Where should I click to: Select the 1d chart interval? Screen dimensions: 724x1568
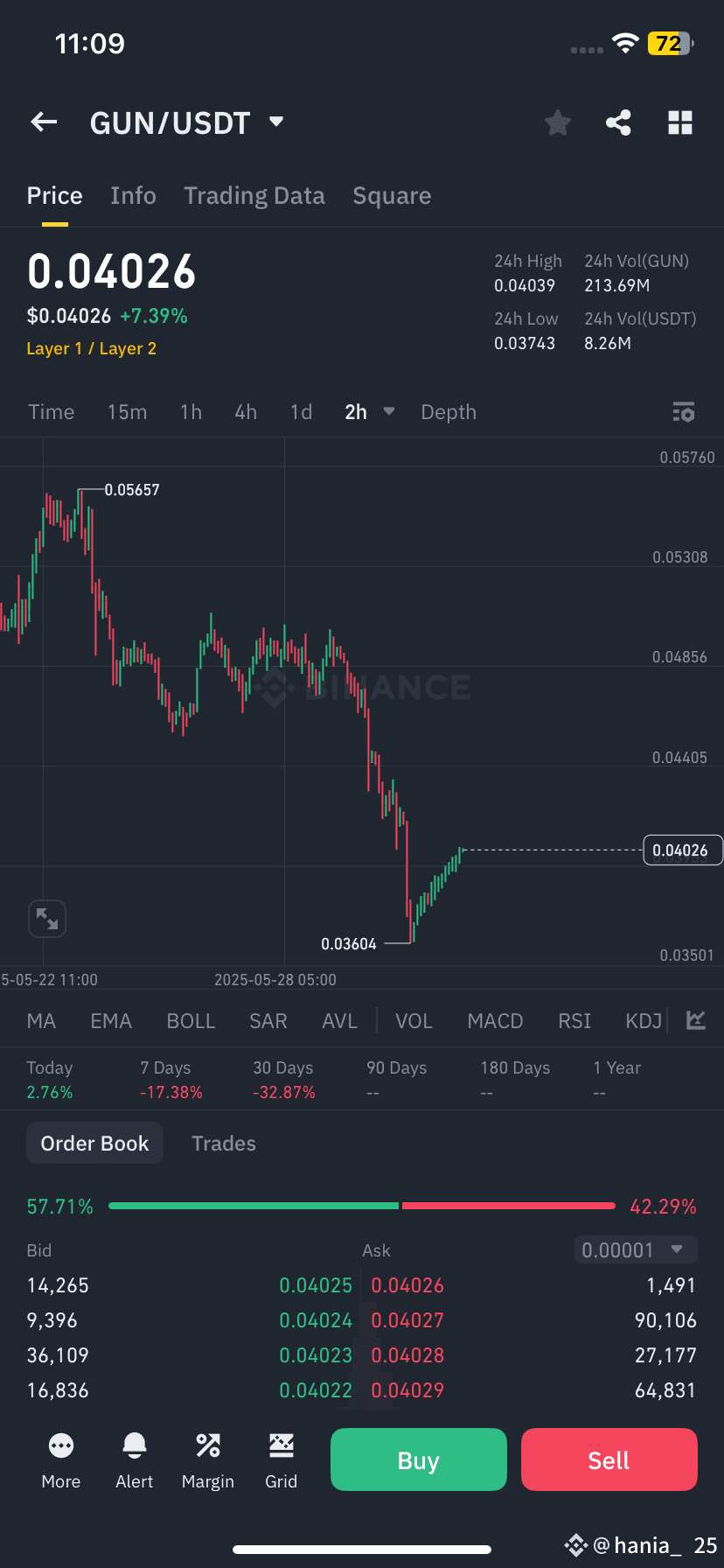301,412
